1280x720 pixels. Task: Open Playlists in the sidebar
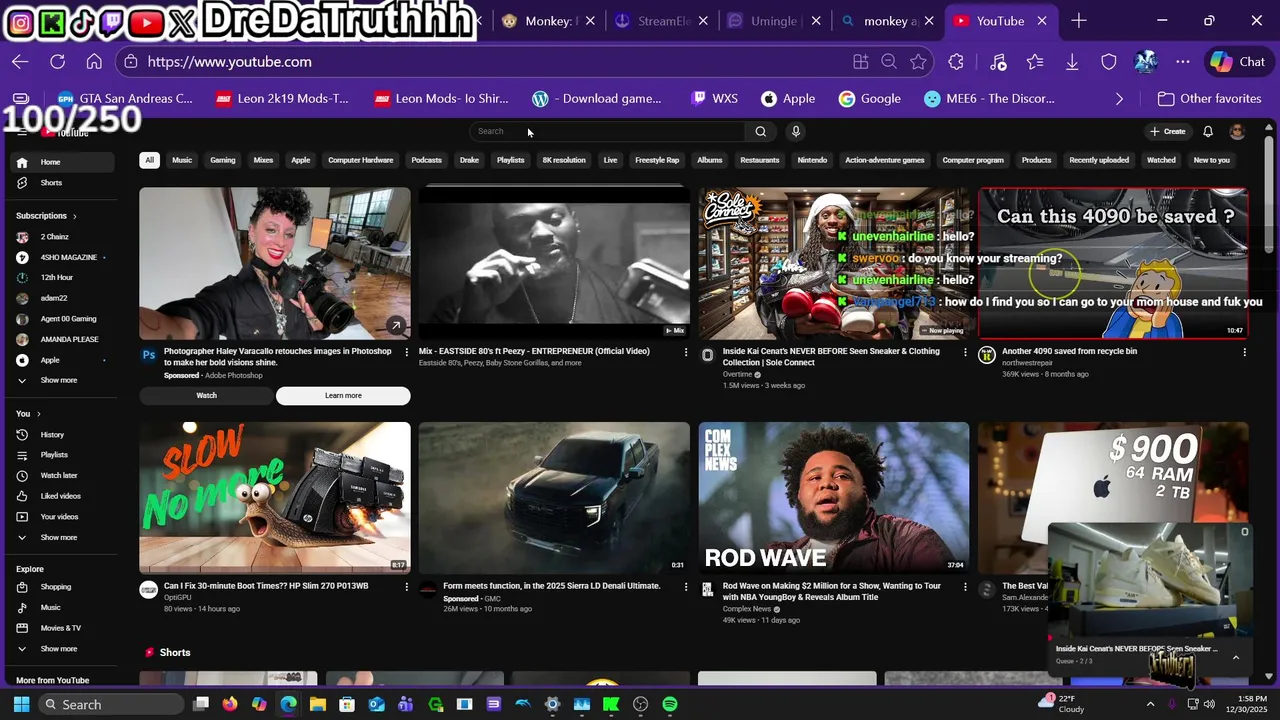click(62, 455)
